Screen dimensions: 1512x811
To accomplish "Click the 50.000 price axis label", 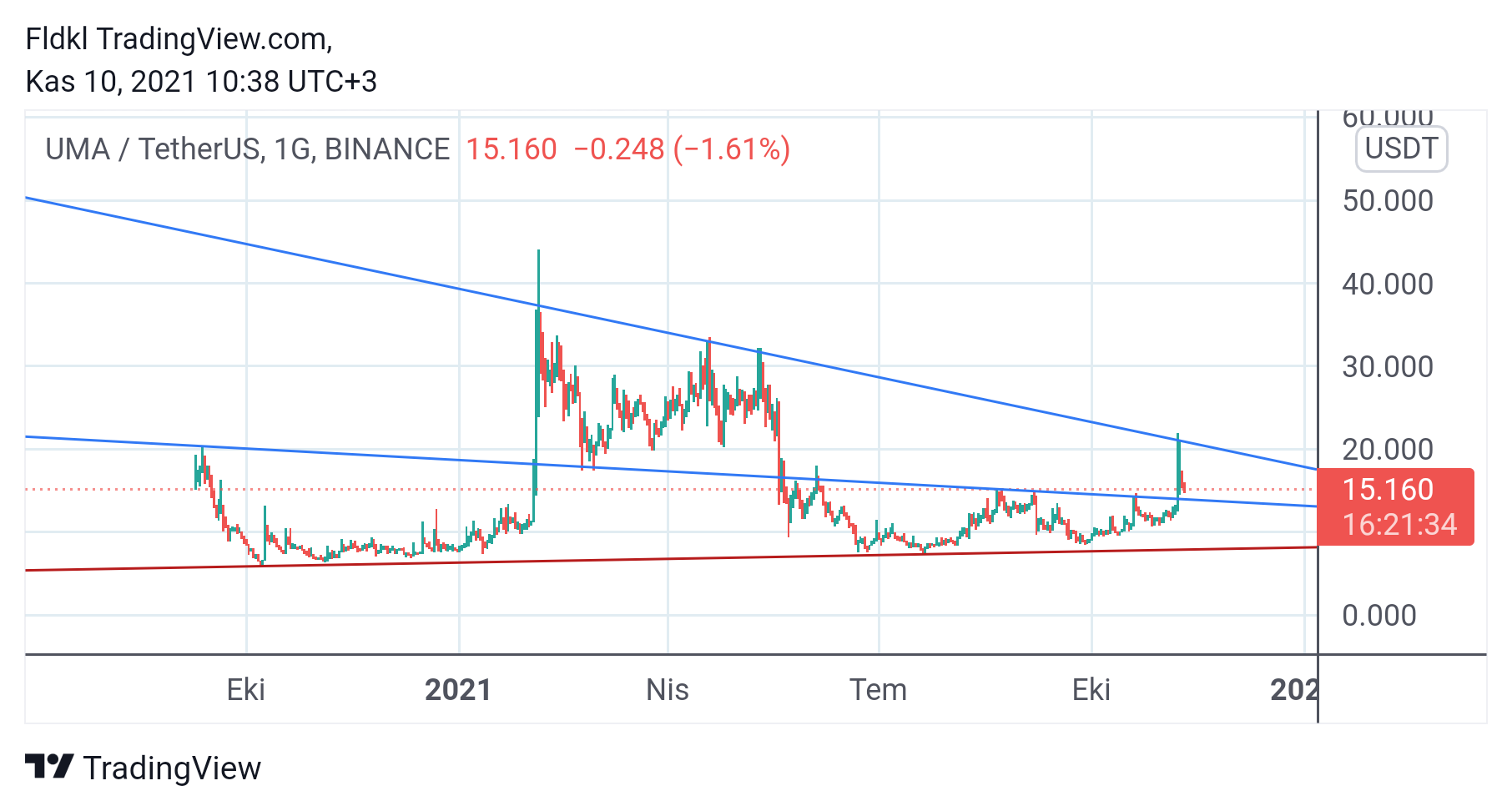I will click(1388, 201).
